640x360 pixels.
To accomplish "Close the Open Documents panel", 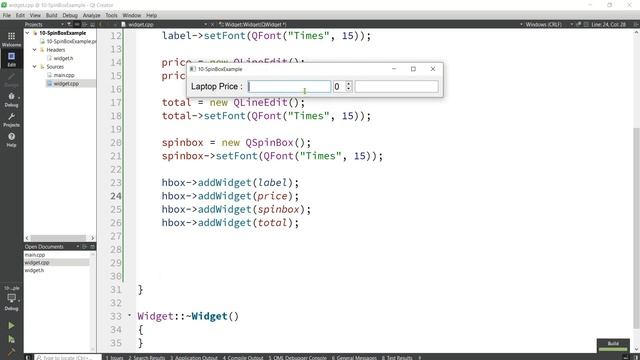I will 92,247.
